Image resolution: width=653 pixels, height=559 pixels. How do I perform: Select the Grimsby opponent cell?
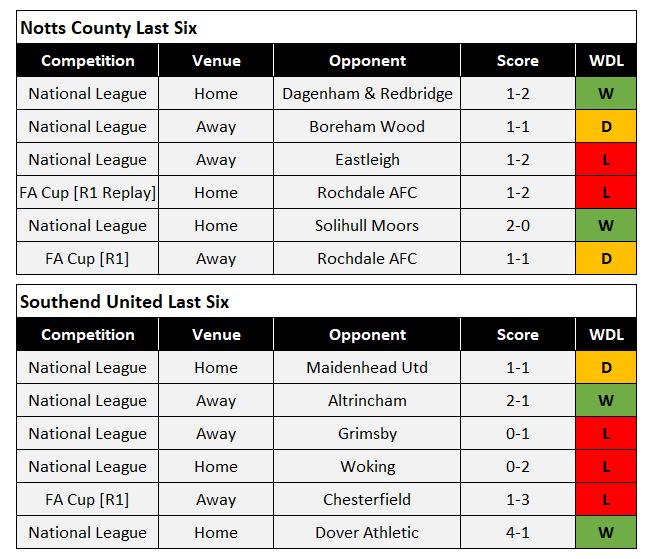pos(367,434)
